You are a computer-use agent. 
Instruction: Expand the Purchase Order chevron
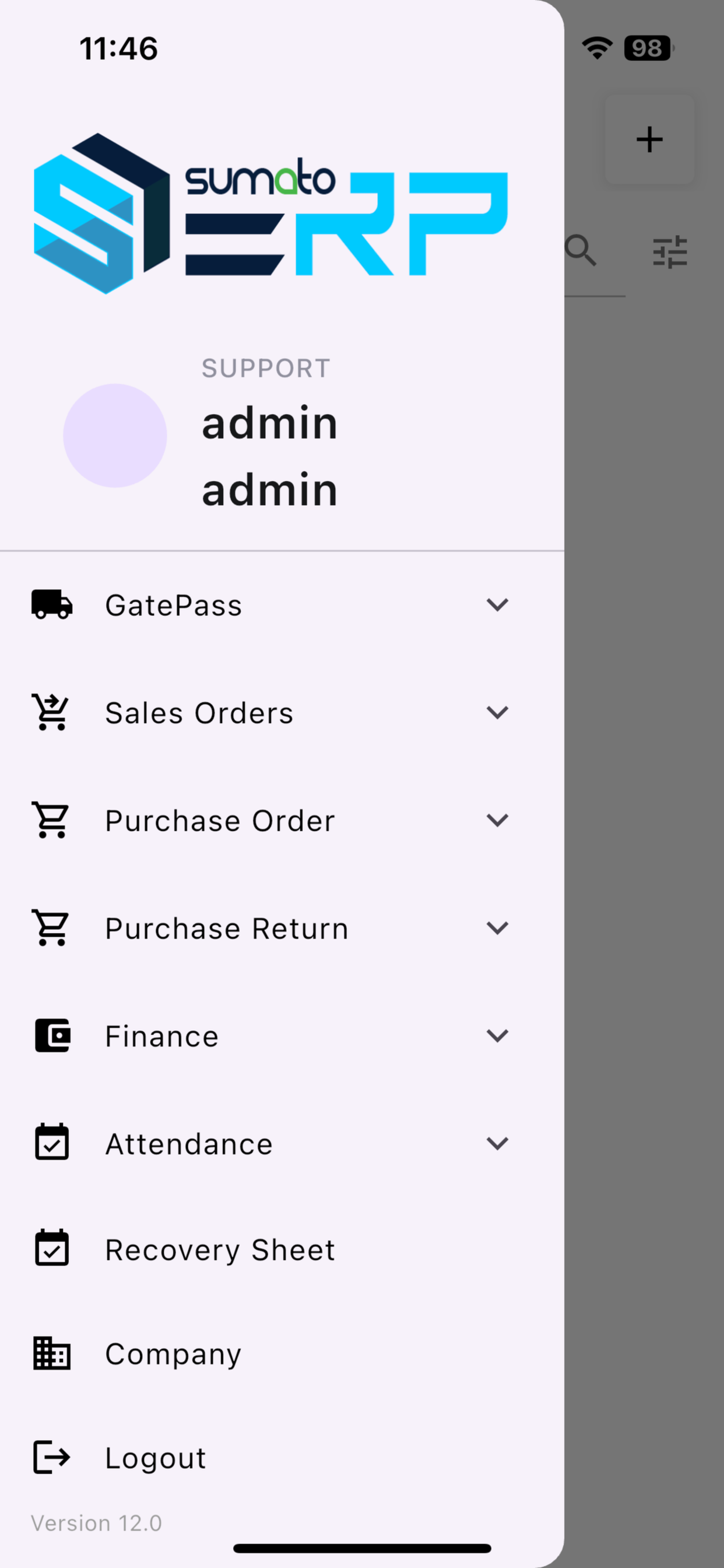[497, 820]
